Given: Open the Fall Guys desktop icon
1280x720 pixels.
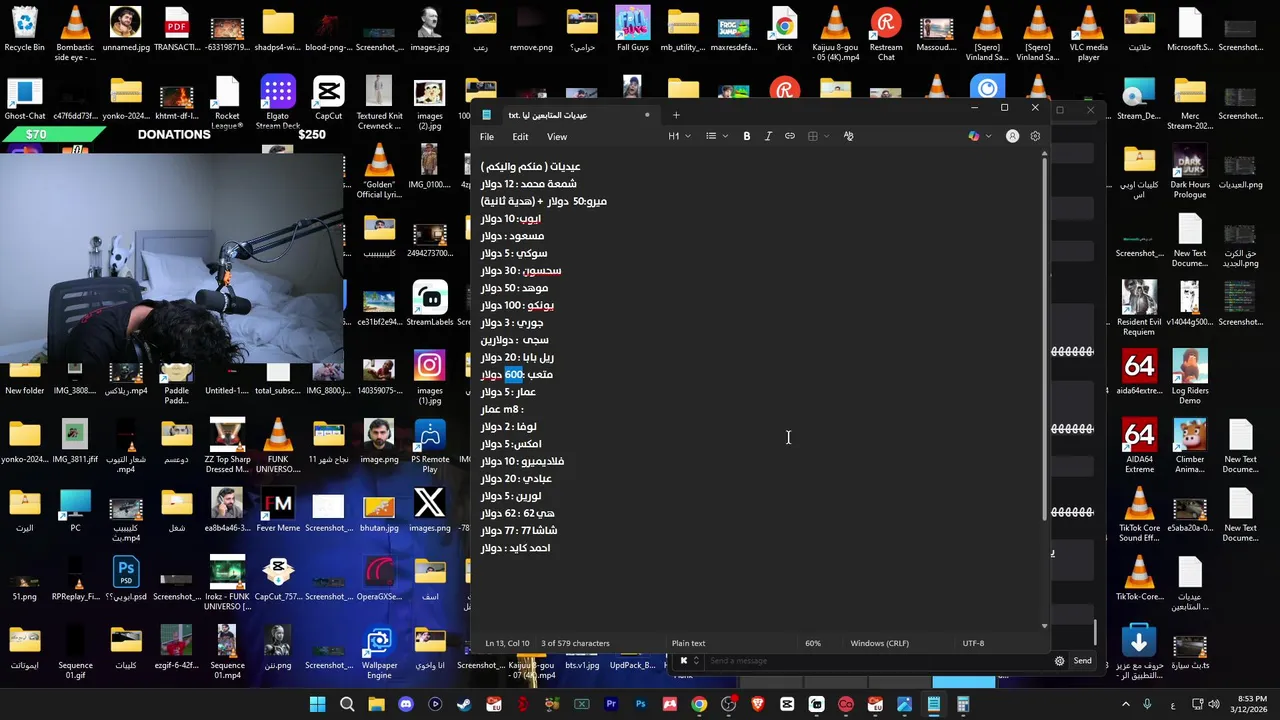Looking at the screenshot, I should (x=632, y=31).
